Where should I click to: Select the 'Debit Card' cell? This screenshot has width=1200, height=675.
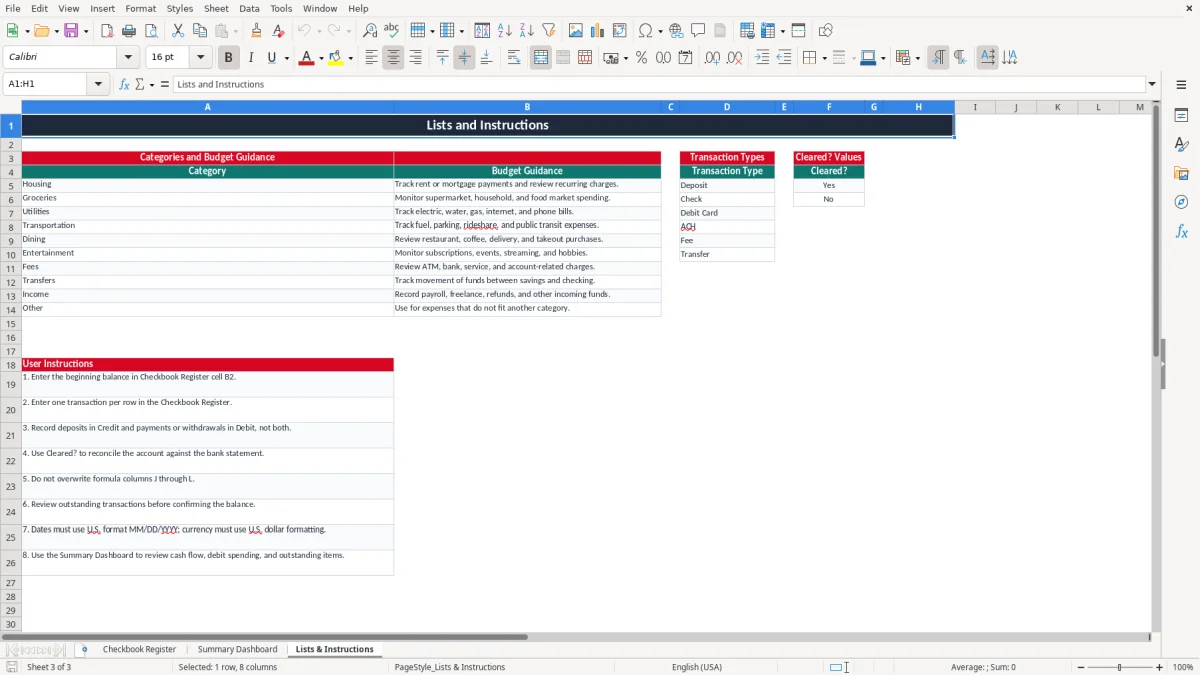click(727, 213)
